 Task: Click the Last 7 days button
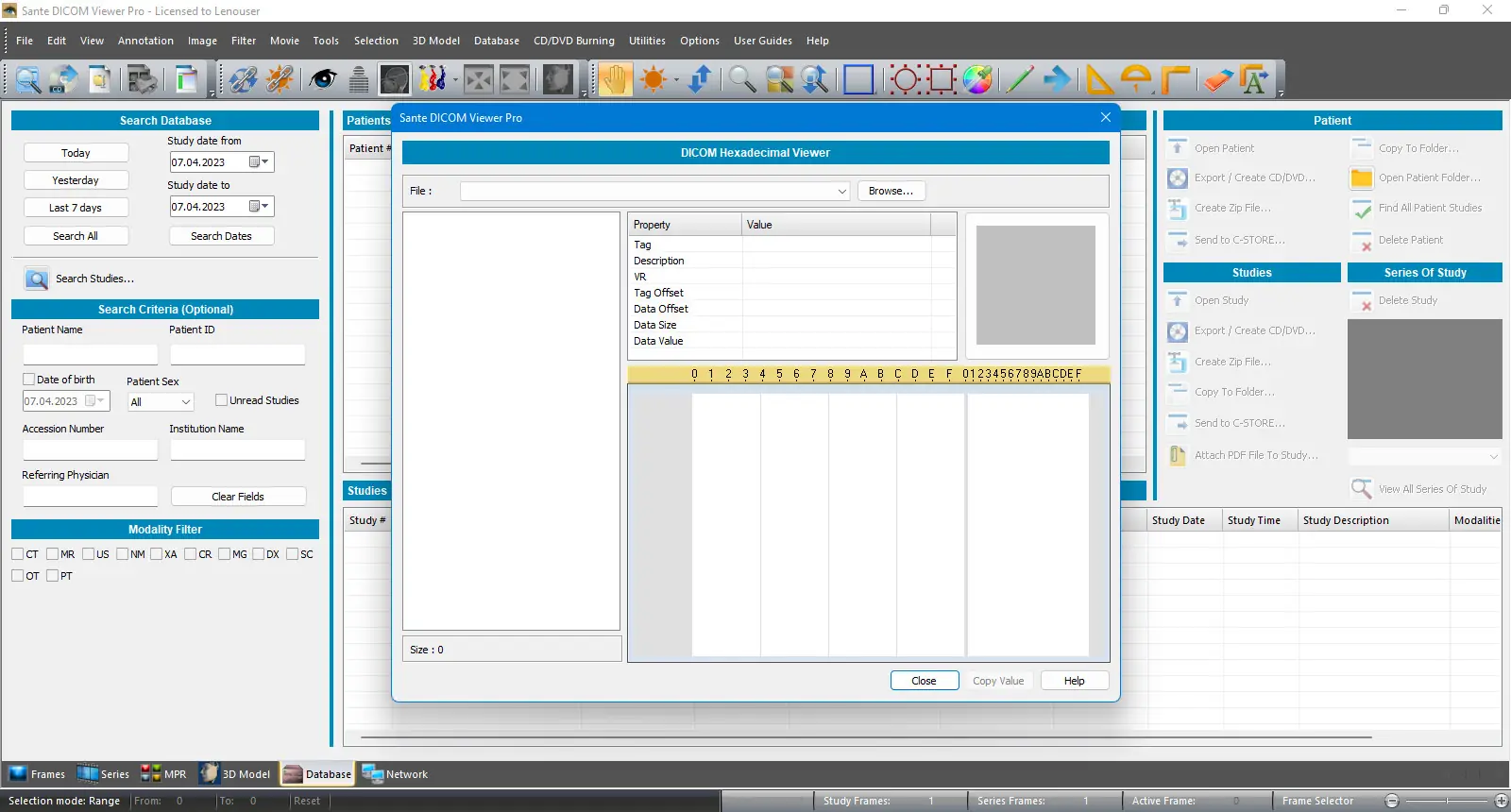click(76, 208)
